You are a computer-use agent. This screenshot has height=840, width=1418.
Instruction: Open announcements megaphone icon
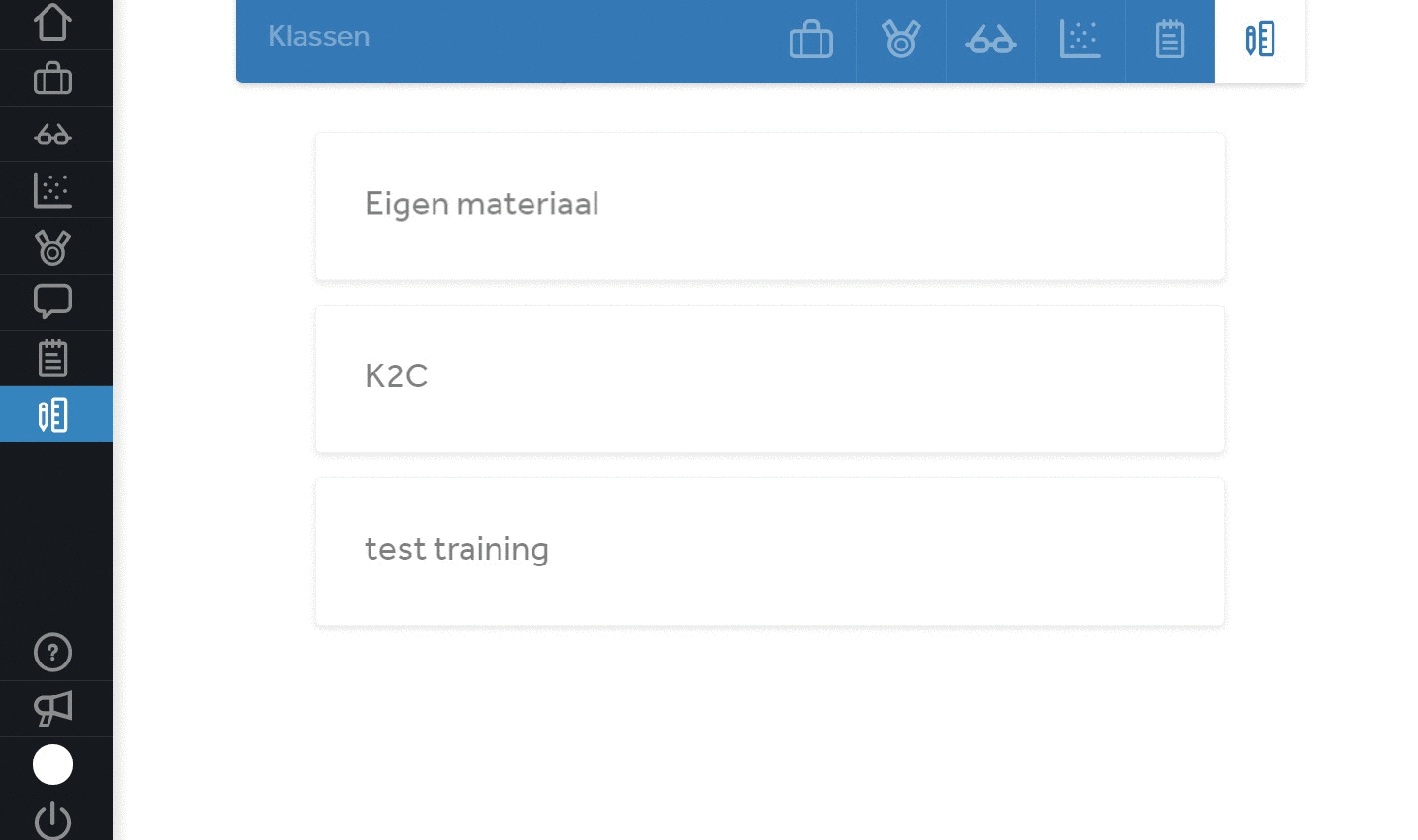tap(52, 709)
